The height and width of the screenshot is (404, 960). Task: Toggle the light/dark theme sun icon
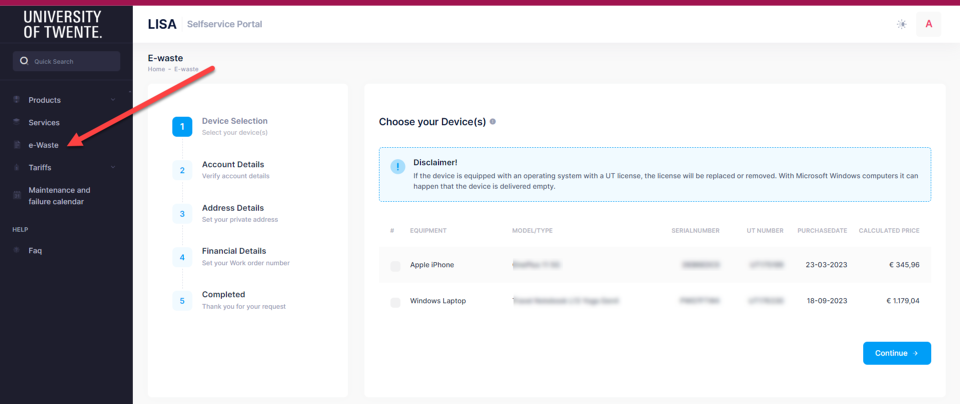[901, 24]
